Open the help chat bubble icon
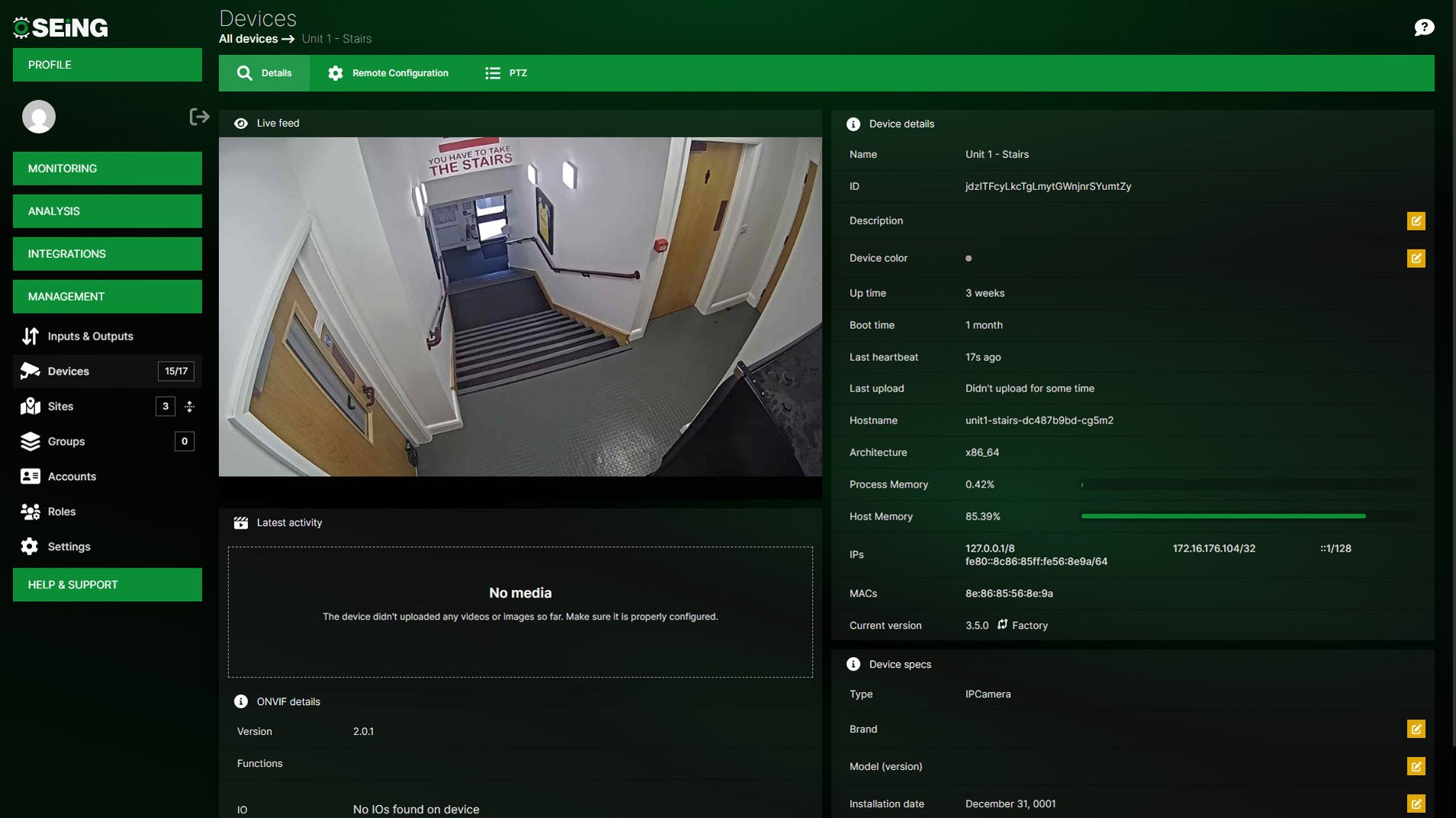1456x818 pixels. (x=1424, y=27)
